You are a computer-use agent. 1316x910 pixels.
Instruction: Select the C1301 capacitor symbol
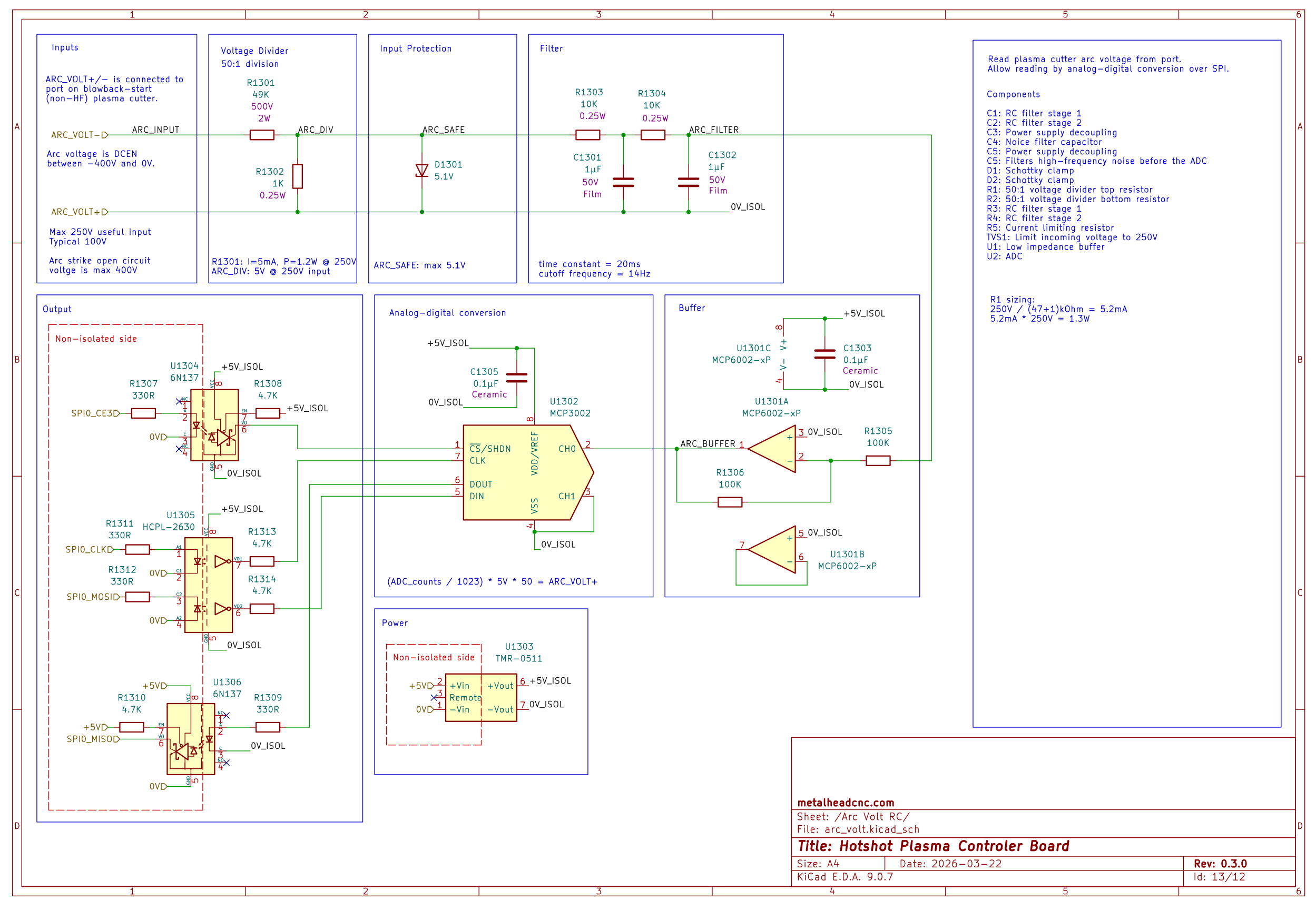623,182
